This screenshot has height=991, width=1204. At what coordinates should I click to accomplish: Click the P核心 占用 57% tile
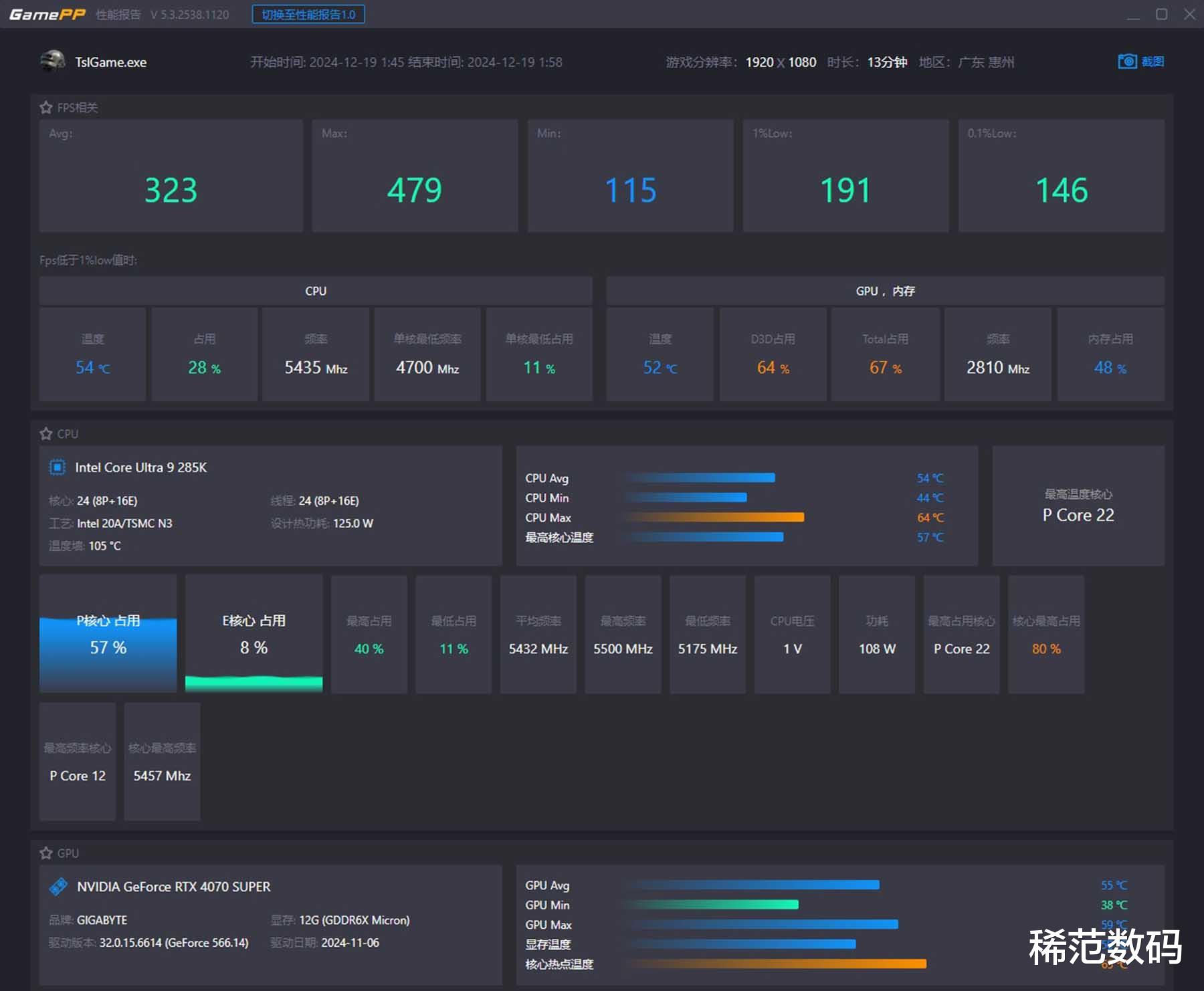[108, 634]
